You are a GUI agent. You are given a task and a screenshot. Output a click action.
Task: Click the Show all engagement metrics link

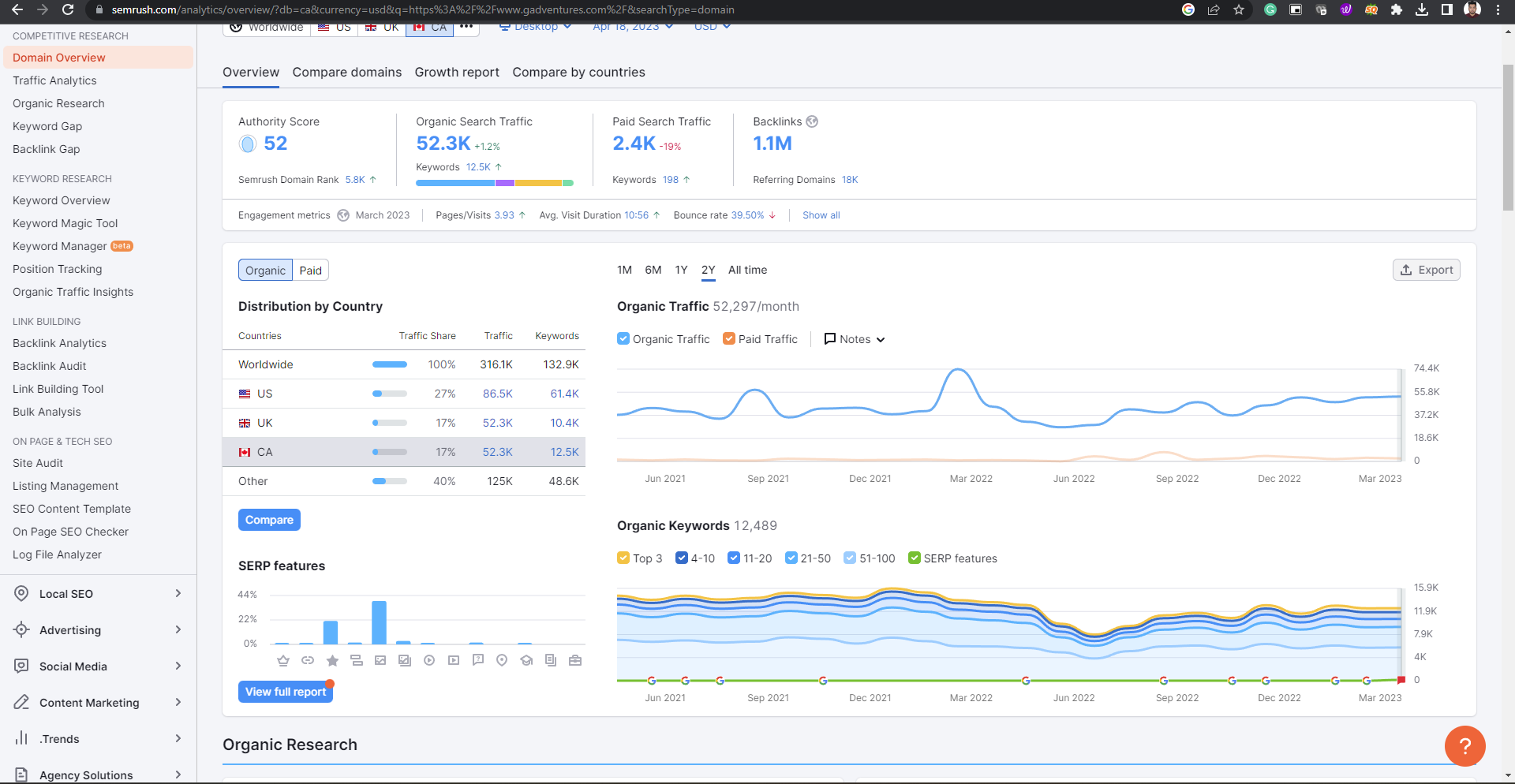tap(821, 215)
